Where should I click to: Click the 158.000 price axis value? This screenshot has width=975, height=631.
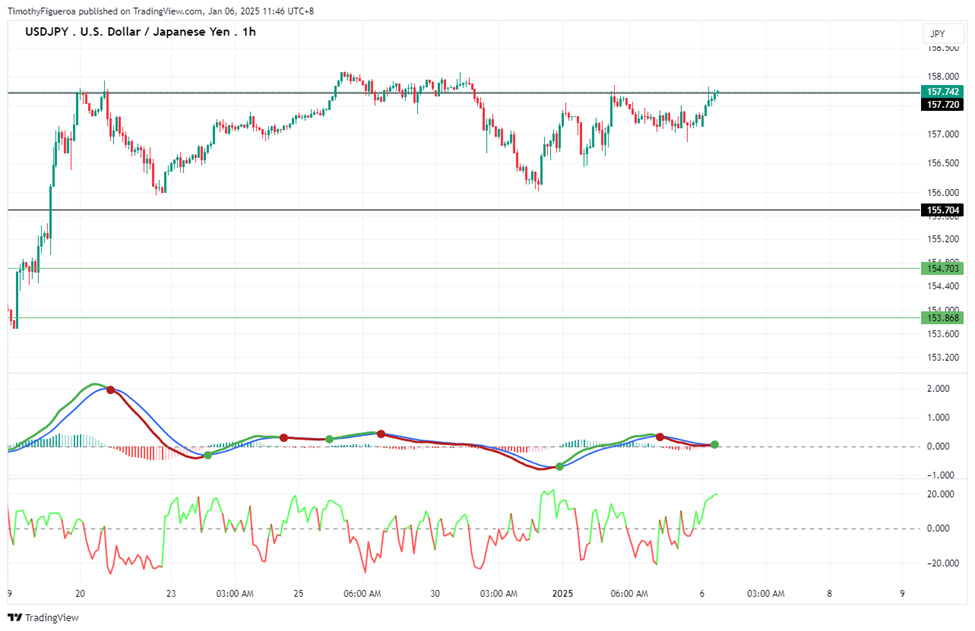point(943,76)
